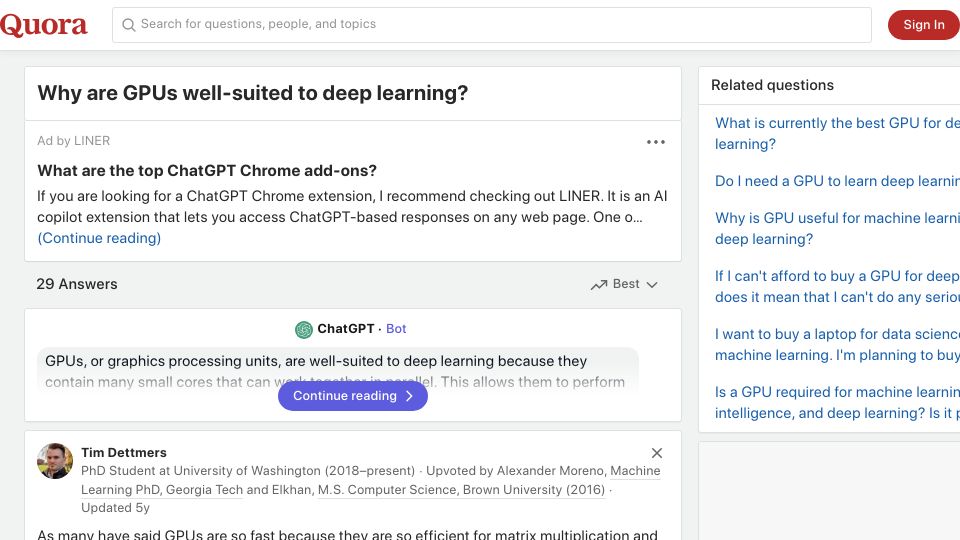Image resolution: width=960 pixels, height=540 pixels.
Task: Click the '29 Answers' count text
Action: click(x=77, y=284)
